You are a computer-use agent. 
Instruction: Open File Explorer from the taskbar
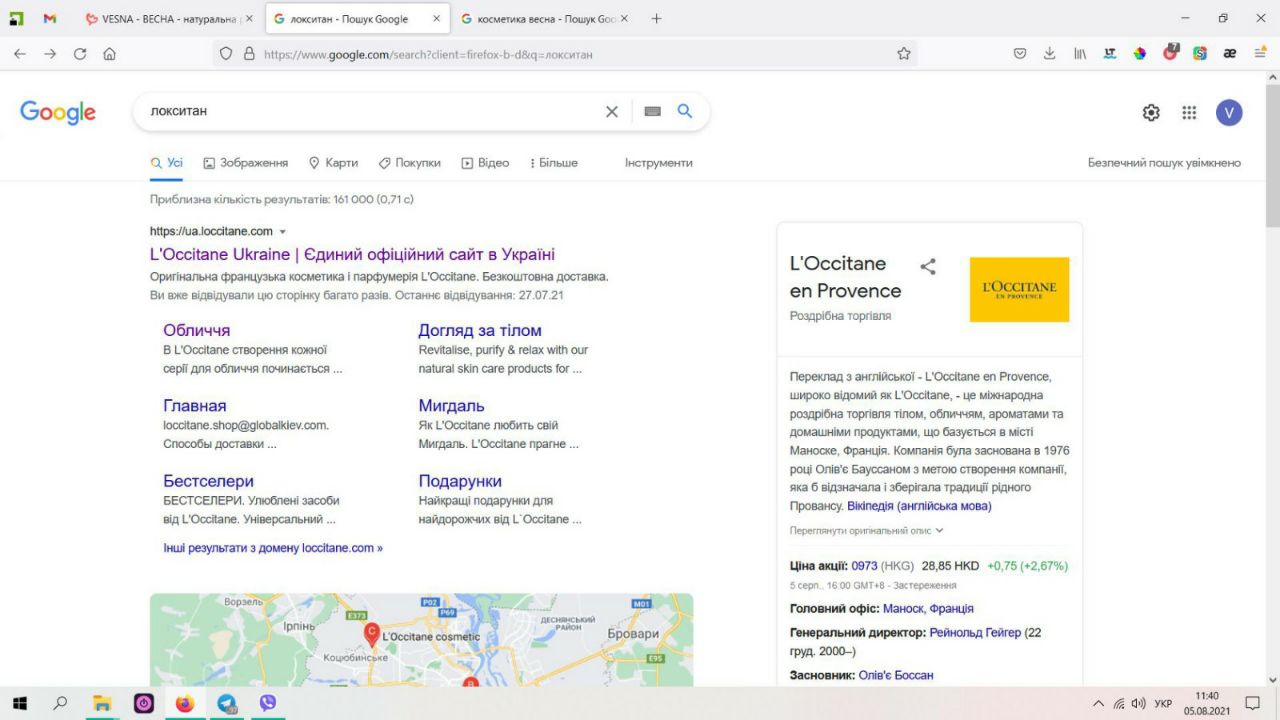coord(102,703)
